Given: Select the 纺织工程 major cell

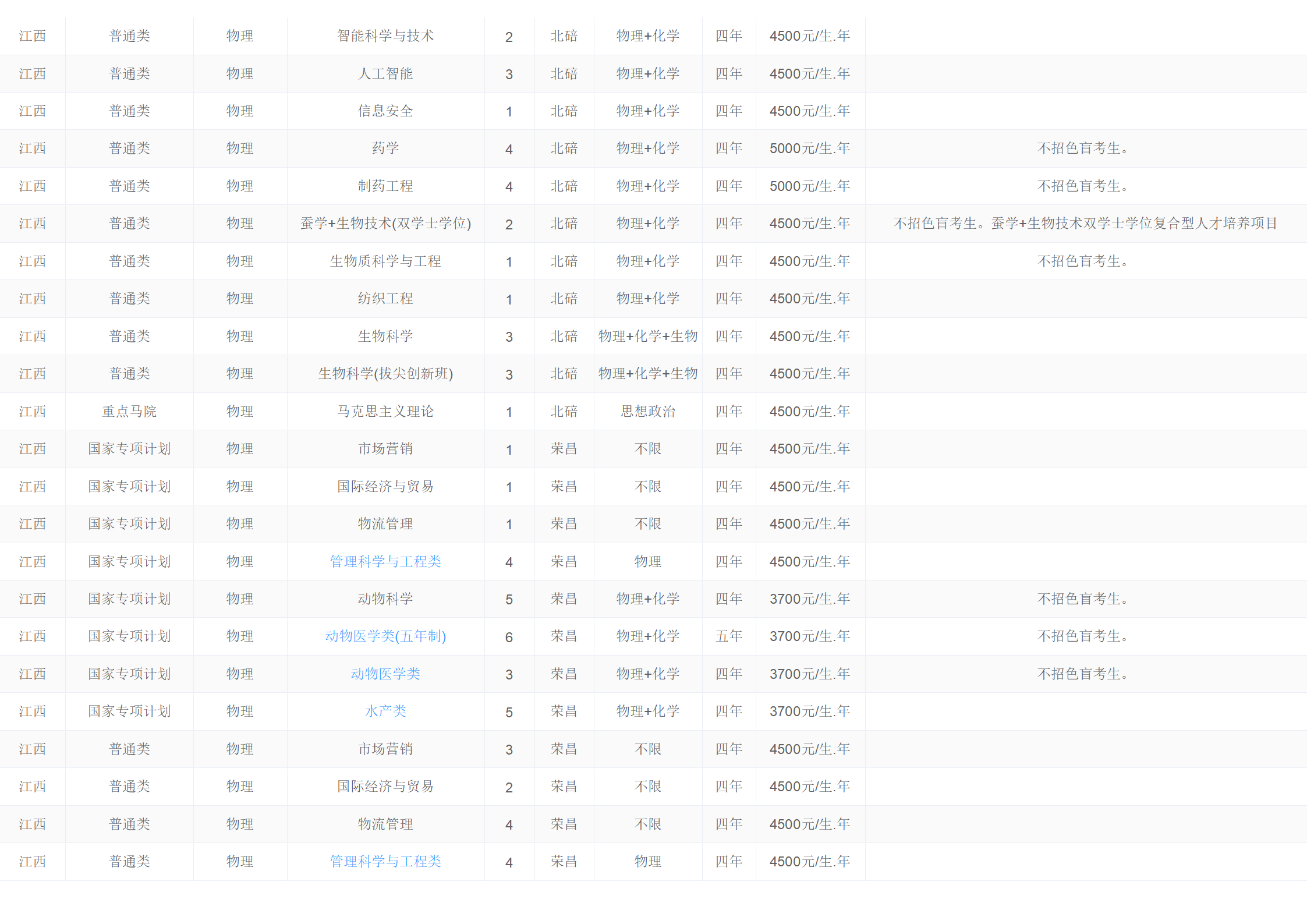Looking at the screenshot, I should click(385, 299).
